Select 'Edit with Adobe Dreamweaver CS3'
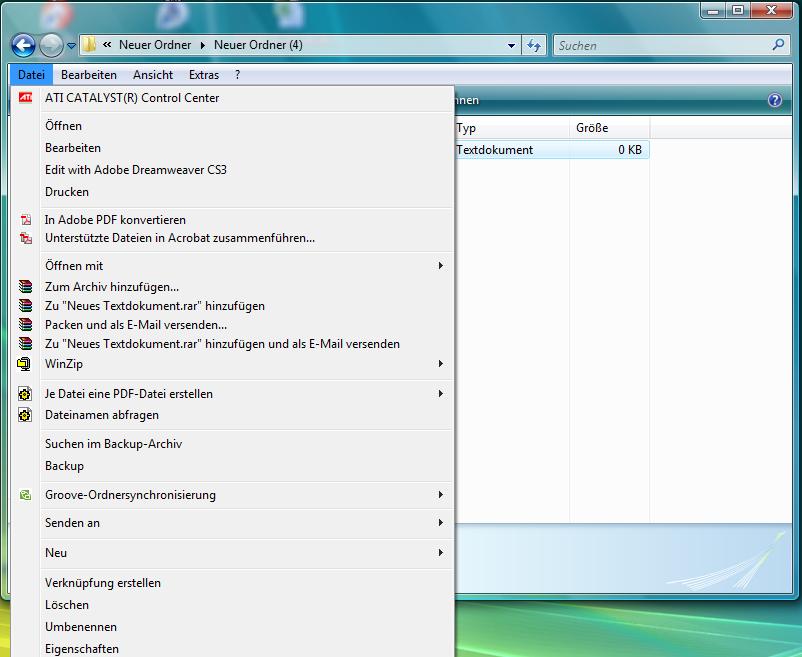802x657 pixels. click(135, 170)
